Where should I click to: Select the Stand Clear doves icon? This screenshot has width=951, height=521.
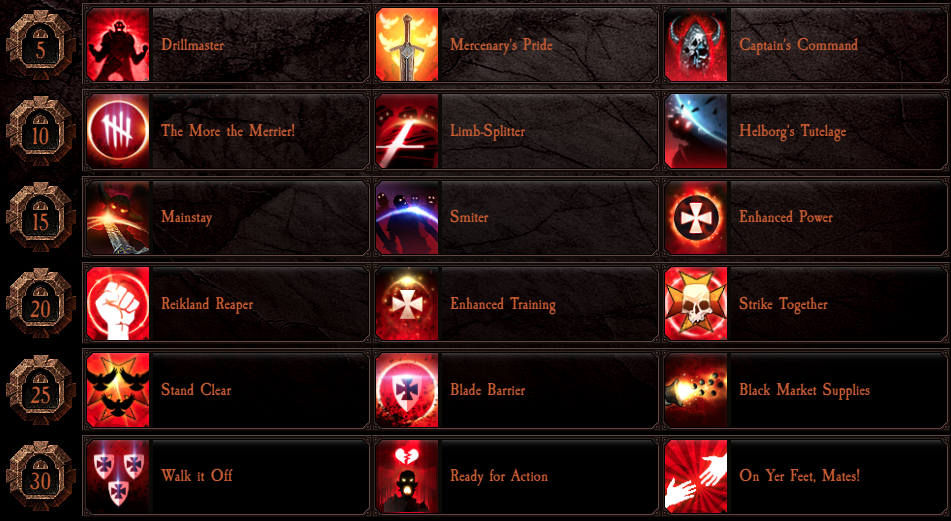[118, 390]
